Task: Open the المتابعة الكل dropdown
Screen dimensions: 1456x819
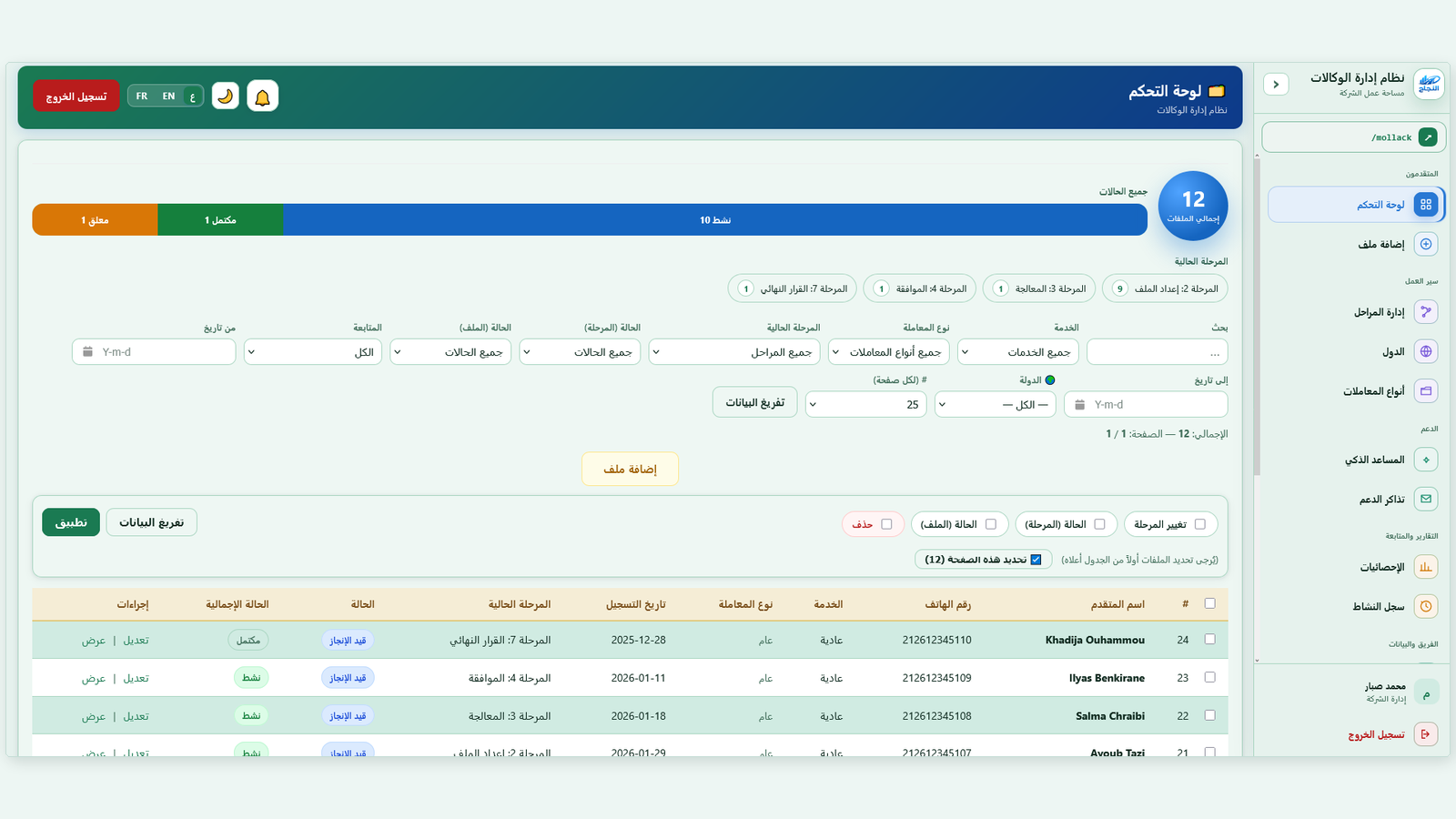Action: 313,352
